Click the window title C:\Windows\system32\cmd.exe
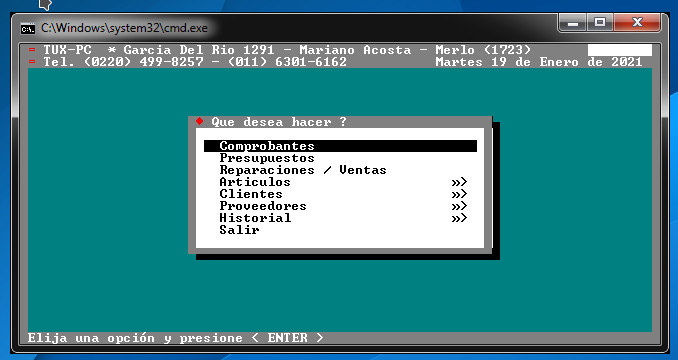 125,28
